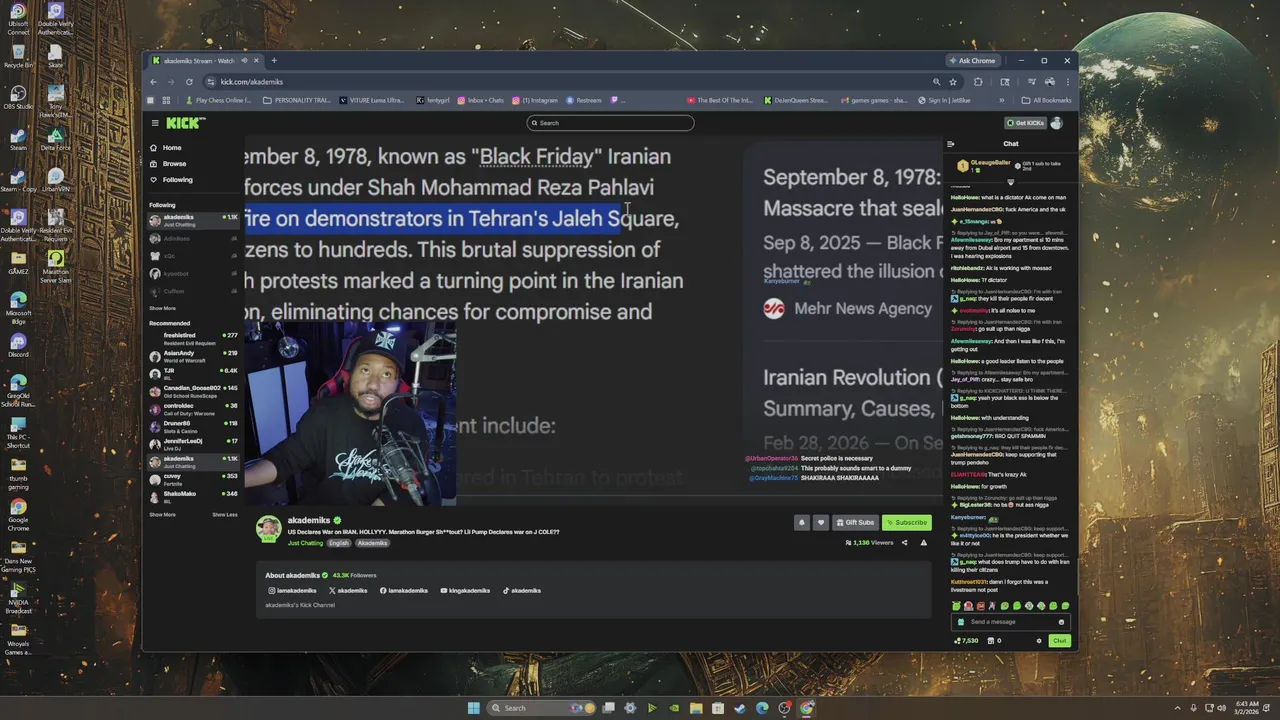Open the Chrome extensions puzzle icon
Screen dimensions: 1280x720
coord(978,82)
